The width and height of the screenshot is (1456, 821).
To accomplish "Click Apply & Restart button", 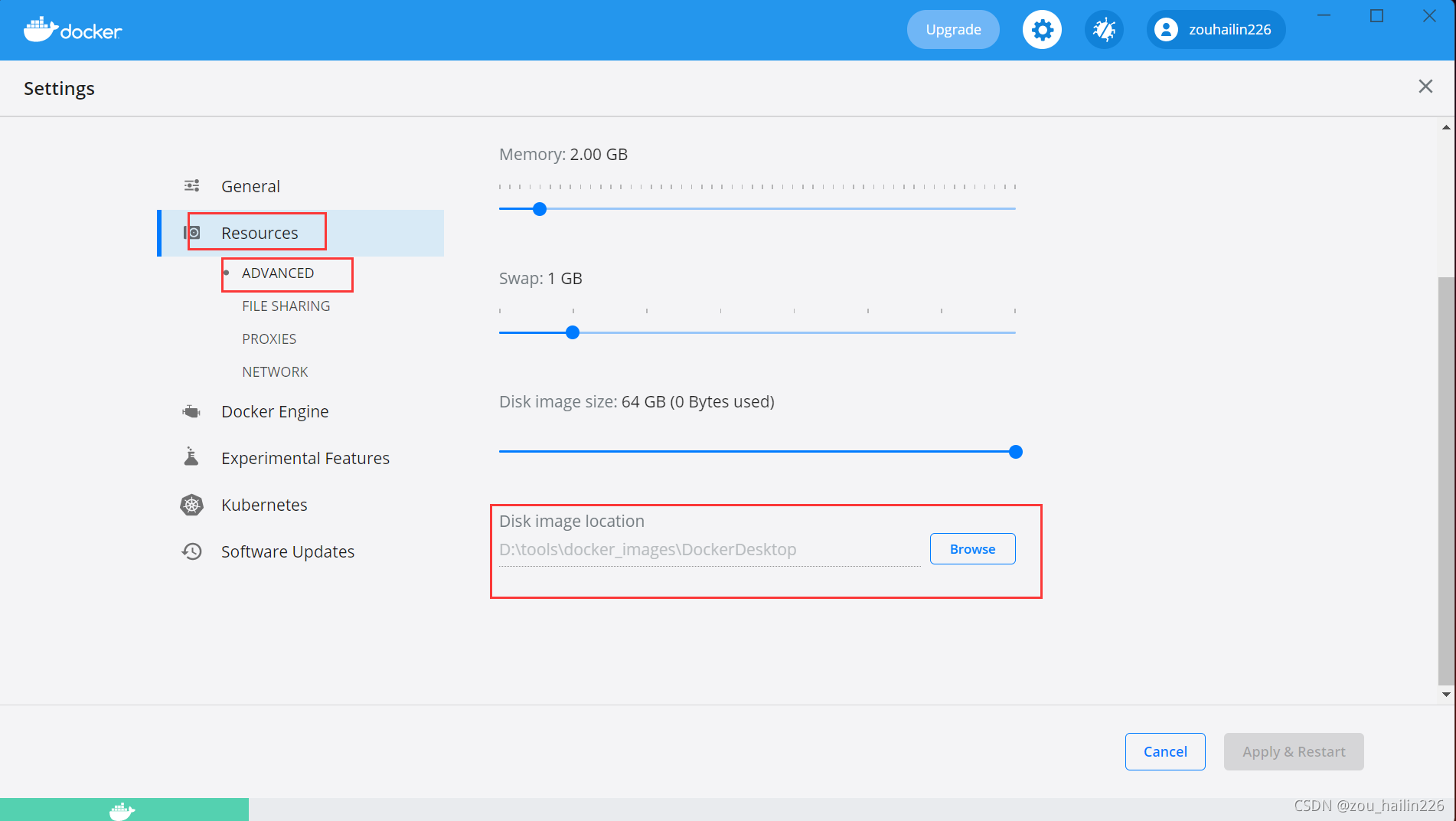I will (x=1294, y=751).
